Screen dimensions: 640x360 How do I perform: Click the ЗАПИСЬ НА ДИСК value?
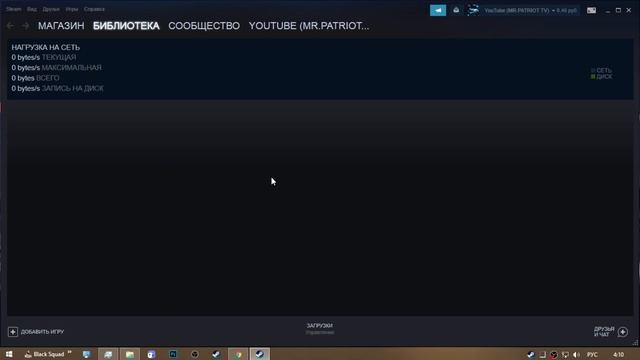coord(58,88)
